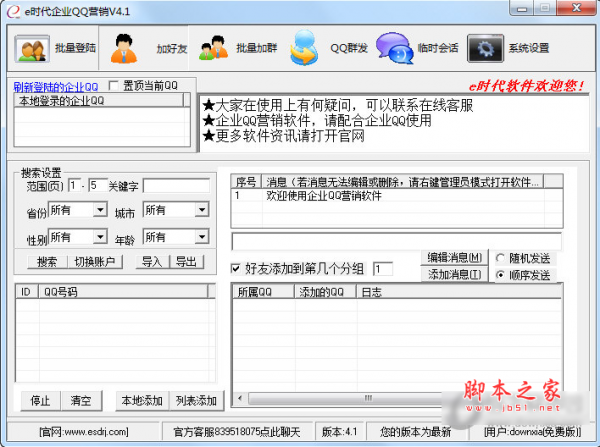Toggle the 好友添加到第几个分组 checkbox
The width and height of the screenshot is (600, 447).
tap(236, 268)
